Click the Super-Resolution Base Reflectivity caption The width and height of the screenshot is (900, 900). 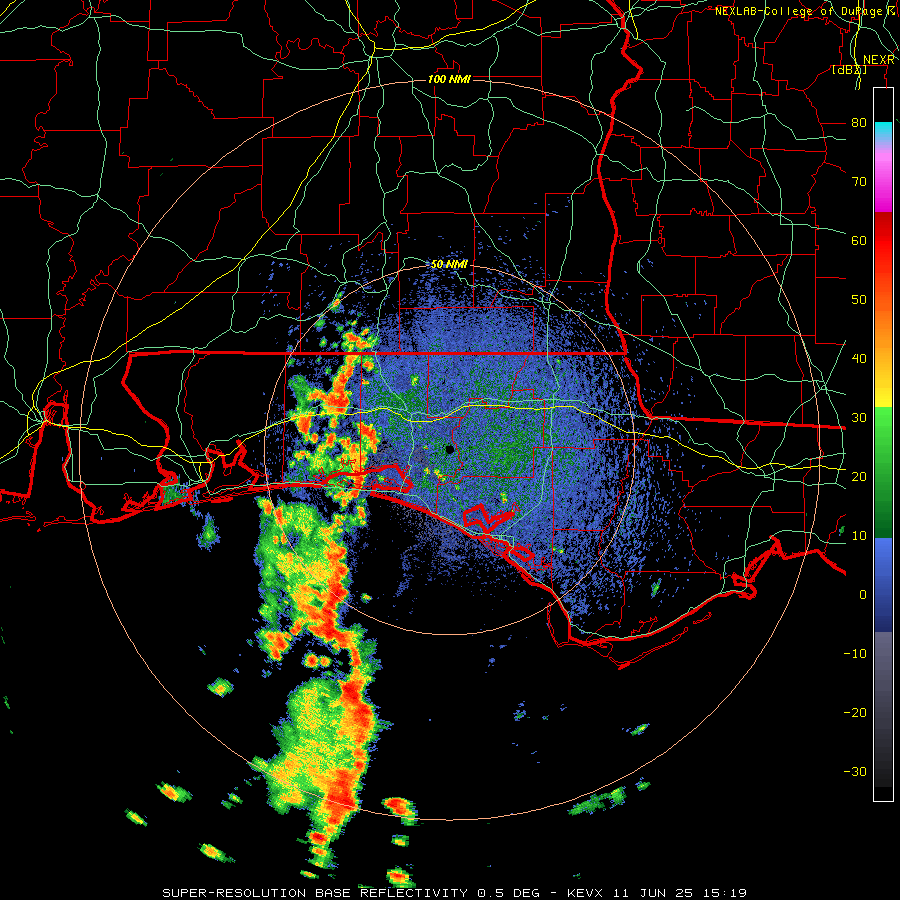click(455, 893)
